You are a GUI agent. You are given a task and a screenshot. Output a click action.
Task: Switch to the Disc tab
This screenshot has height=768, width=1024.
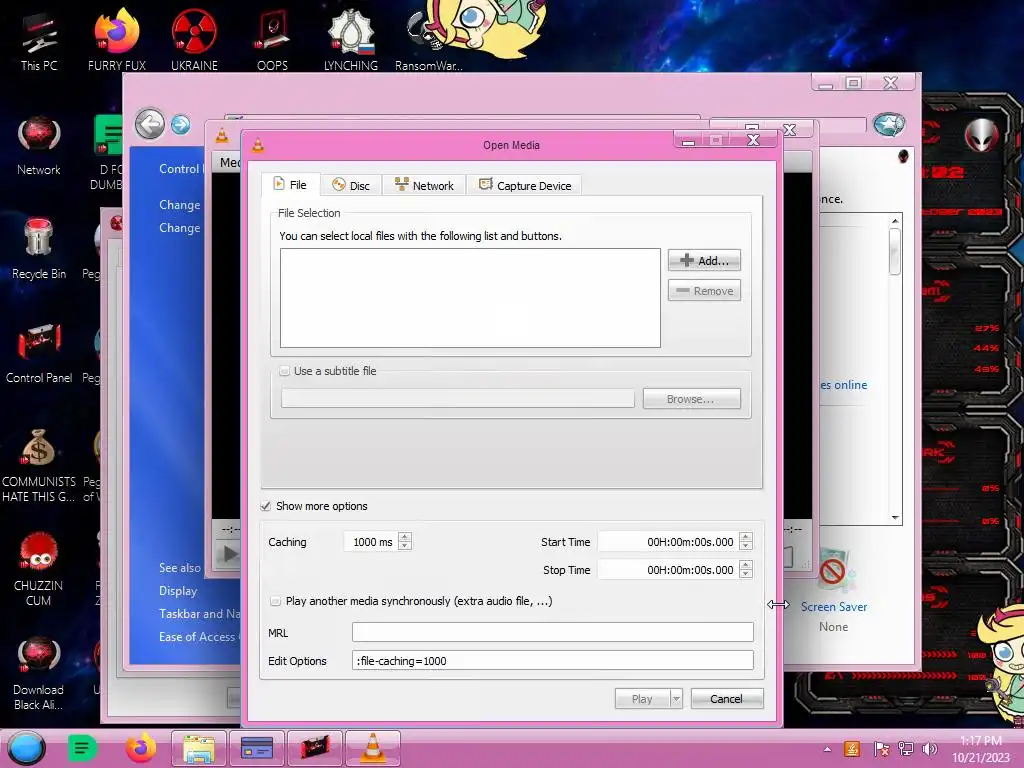click(351, 185)
